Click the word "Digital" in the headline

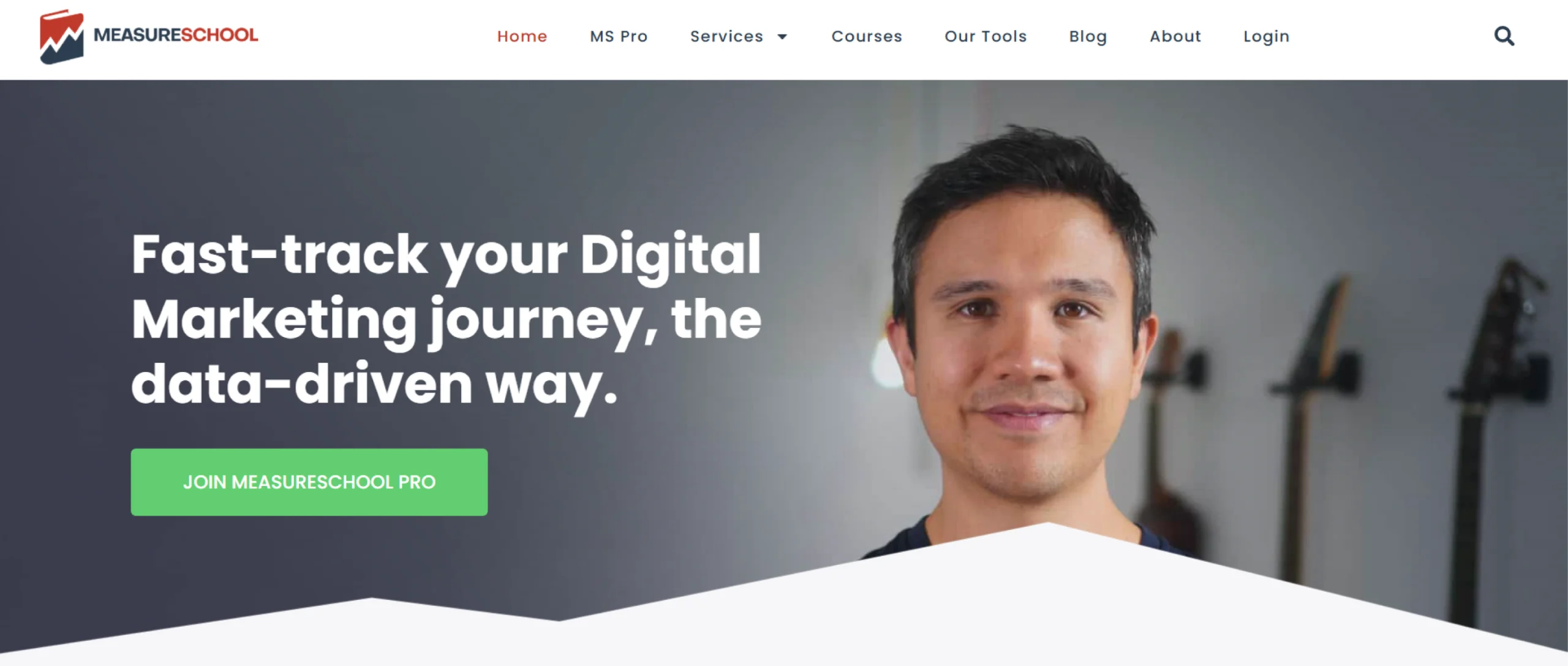tap(671, 254)
